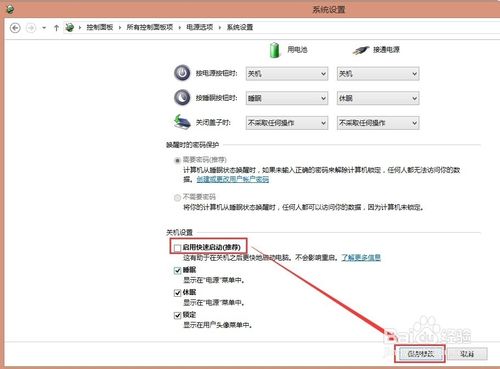Screen dimensions: 500x369
Task: Select 不需要密码 radio button
Action: coord(177,197)
